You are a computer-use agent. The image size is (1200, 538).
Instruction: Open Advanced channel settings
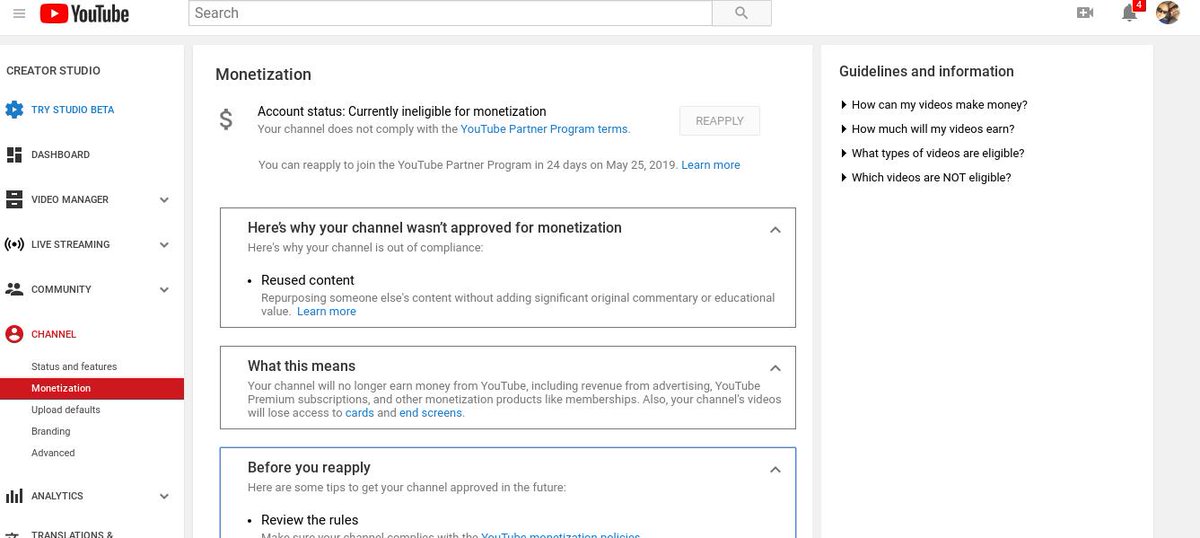(x=53, y=453)
